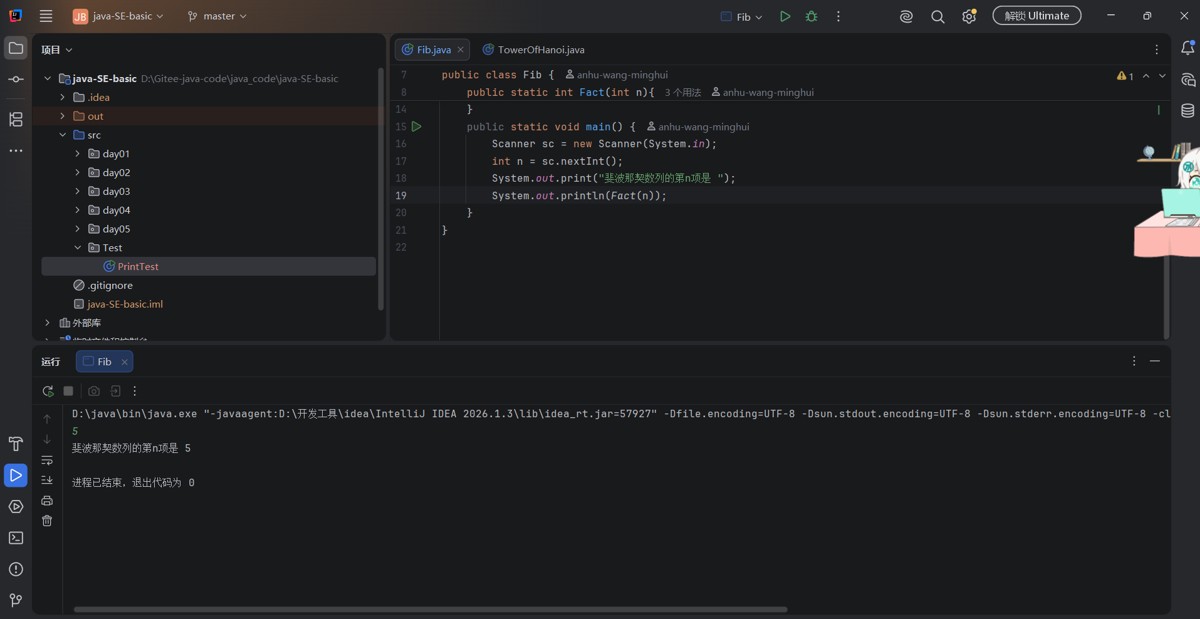Start debugging with the bug icon
The image size is (1200, 619).
tap(811, 16)
